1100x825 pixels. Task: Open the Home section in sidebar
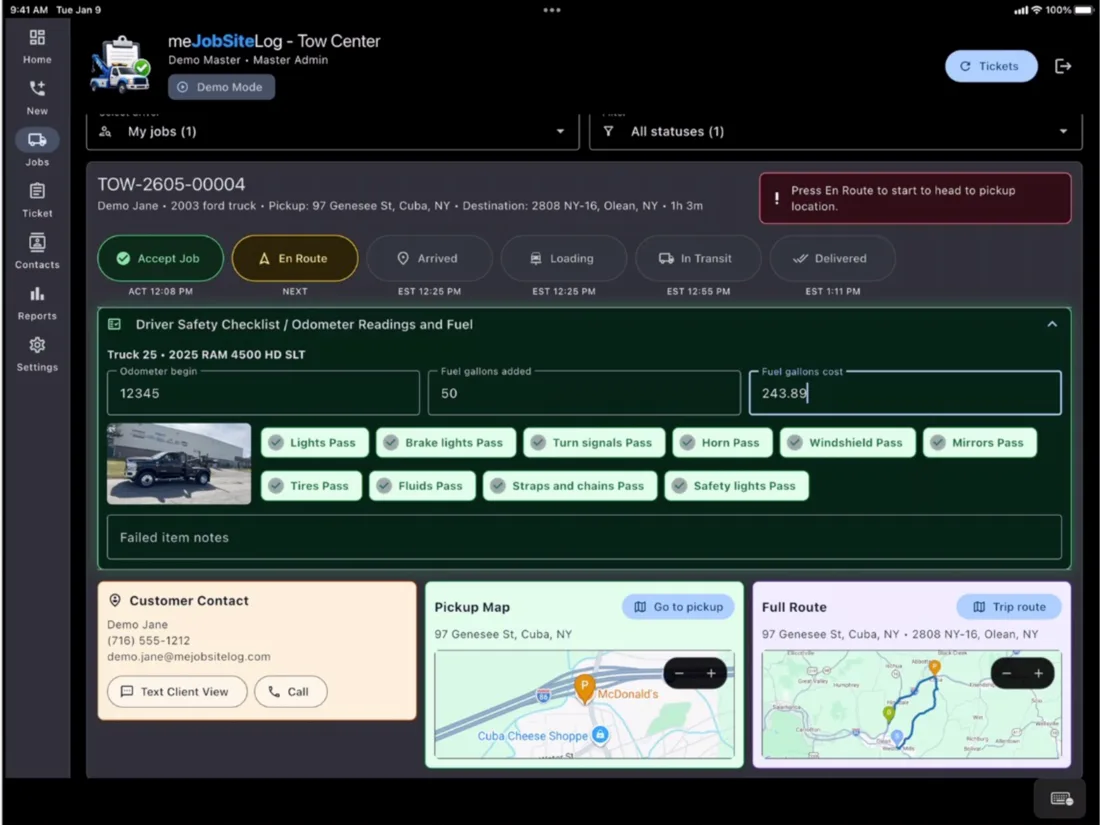pos(36,46)
